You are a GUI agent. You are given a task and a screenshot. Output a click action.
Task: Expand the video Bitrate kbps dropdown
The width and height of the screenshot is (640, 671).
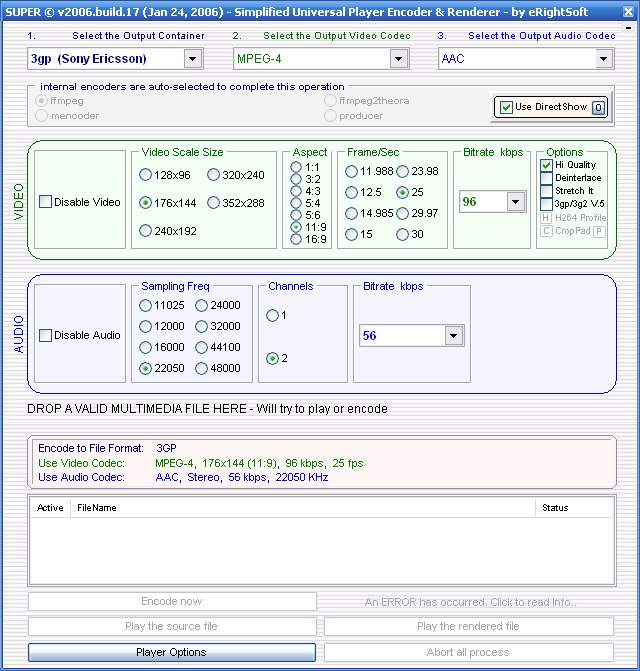(516, 201)
